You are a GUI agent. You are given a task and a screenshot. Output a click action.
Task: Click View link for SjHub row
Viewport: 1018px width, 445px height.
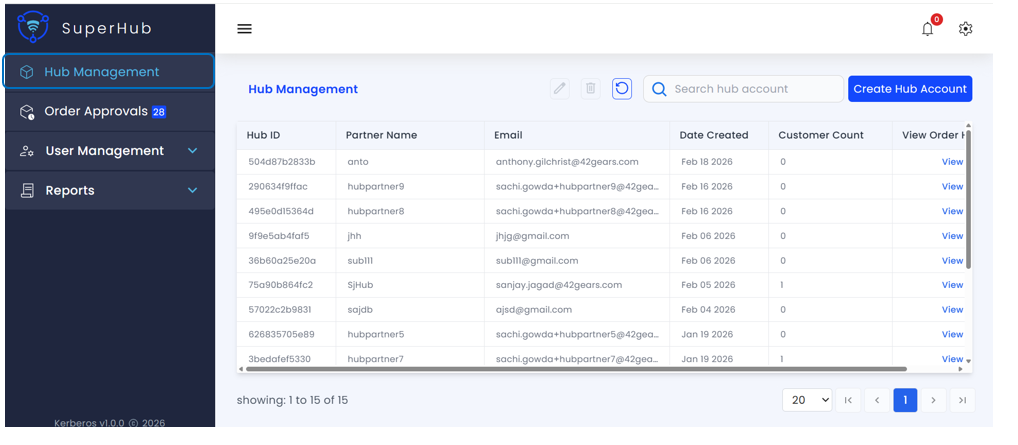(952, 285)
